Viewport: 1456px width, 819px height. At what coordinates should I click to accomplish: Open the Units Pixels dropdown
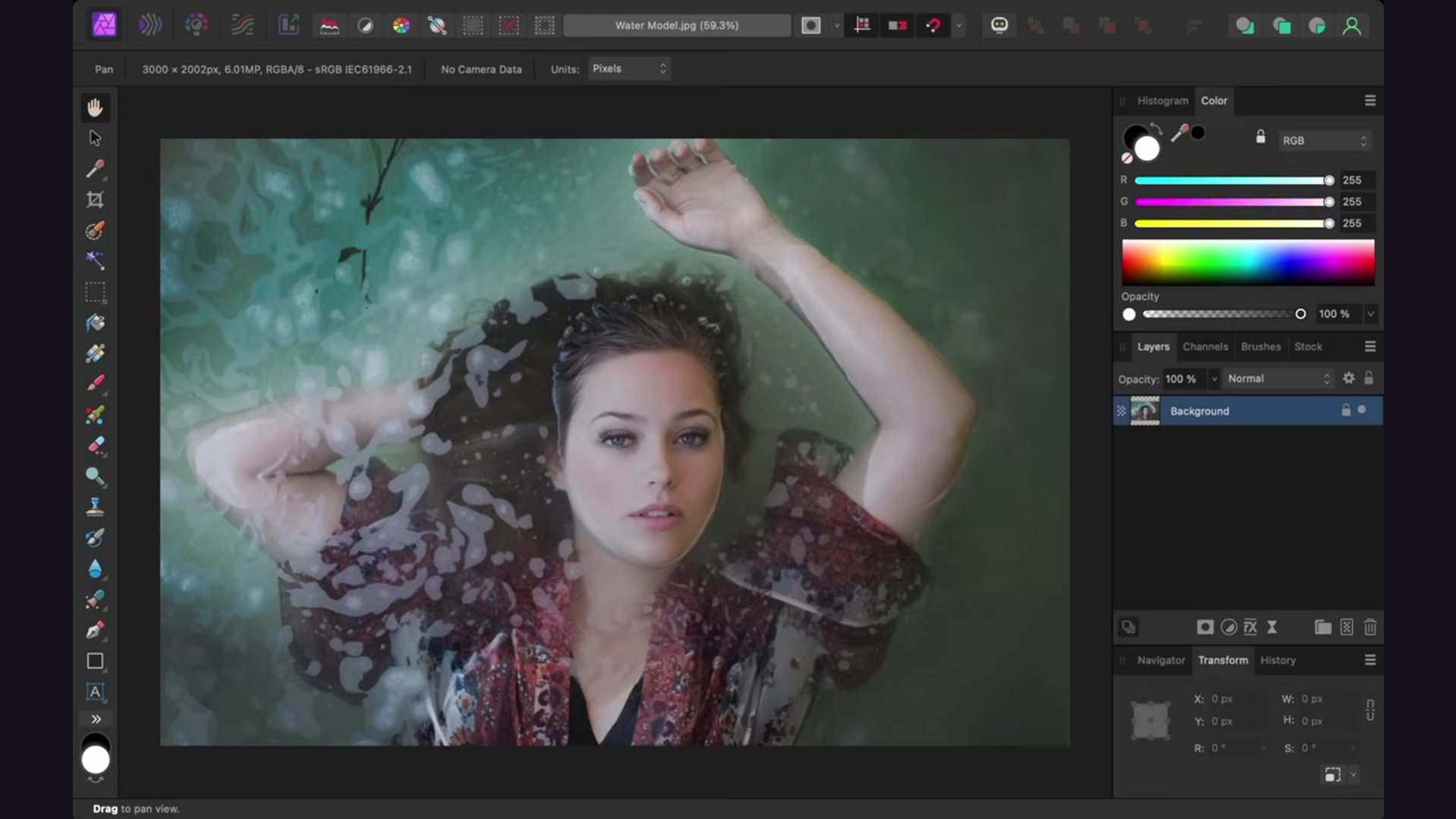[x=629, y=68]
